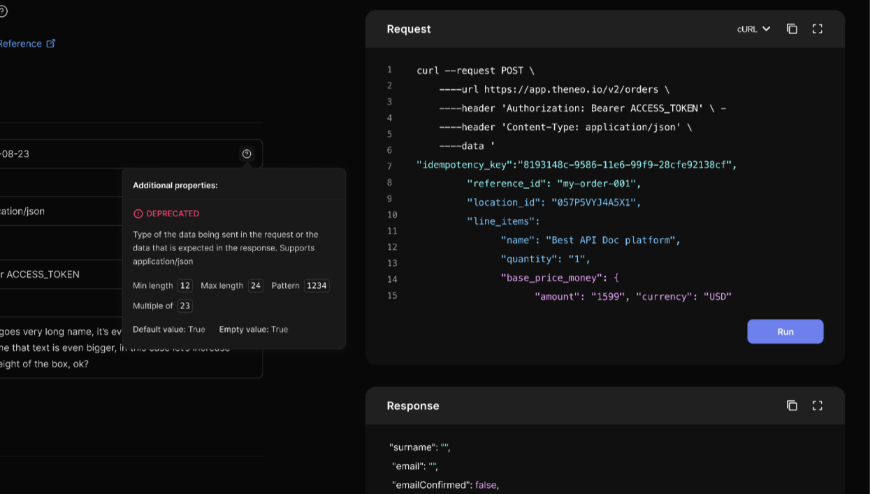Click the Max length value 24 badge
This screenshot has height=494, width=870.
pos(256,286)
